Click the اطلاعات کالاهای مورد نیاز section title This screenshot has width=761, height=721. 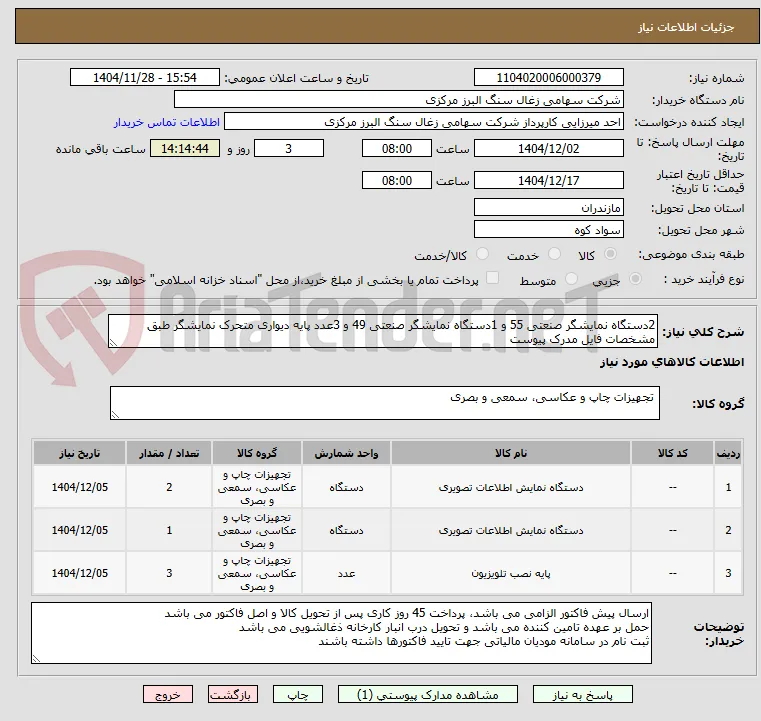pos(672,362)
